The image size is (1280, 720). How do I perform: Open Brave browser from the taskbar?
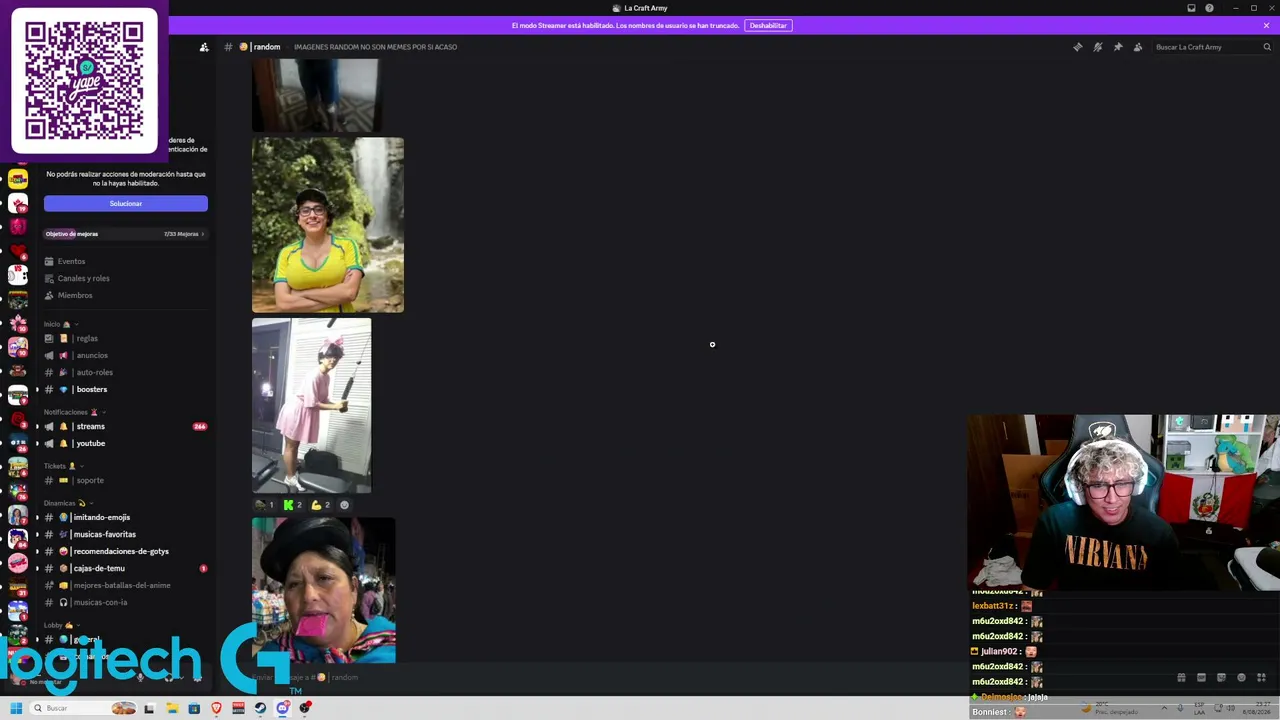click(x=216, y=708)
